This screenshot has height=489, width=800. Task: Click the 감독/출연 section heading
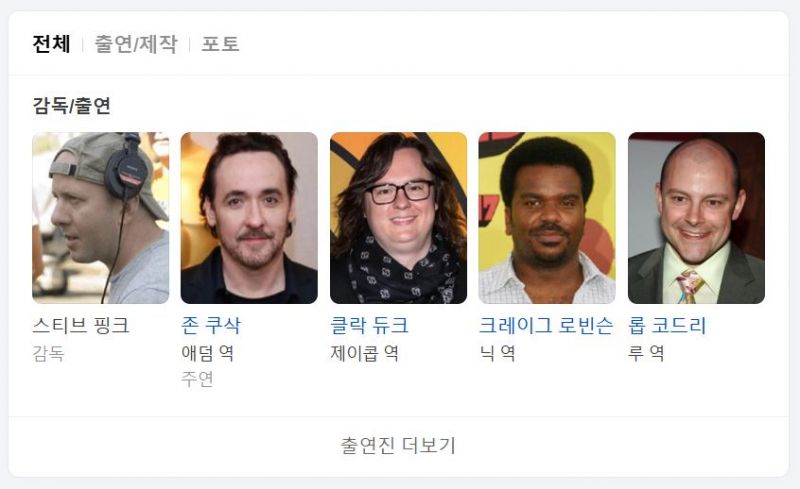[71, 106]
